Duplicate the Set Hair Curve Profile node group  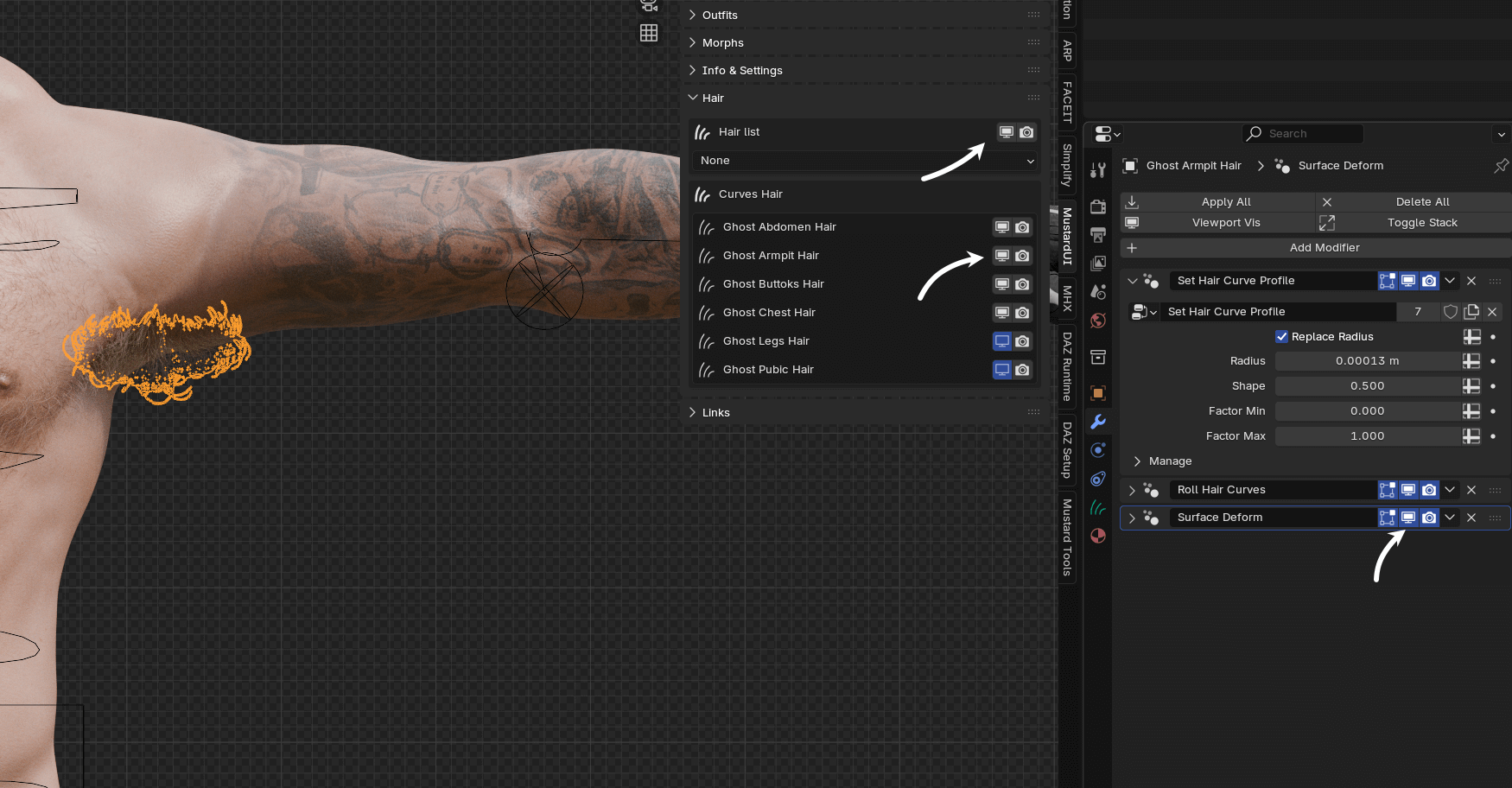point(1471,312)
